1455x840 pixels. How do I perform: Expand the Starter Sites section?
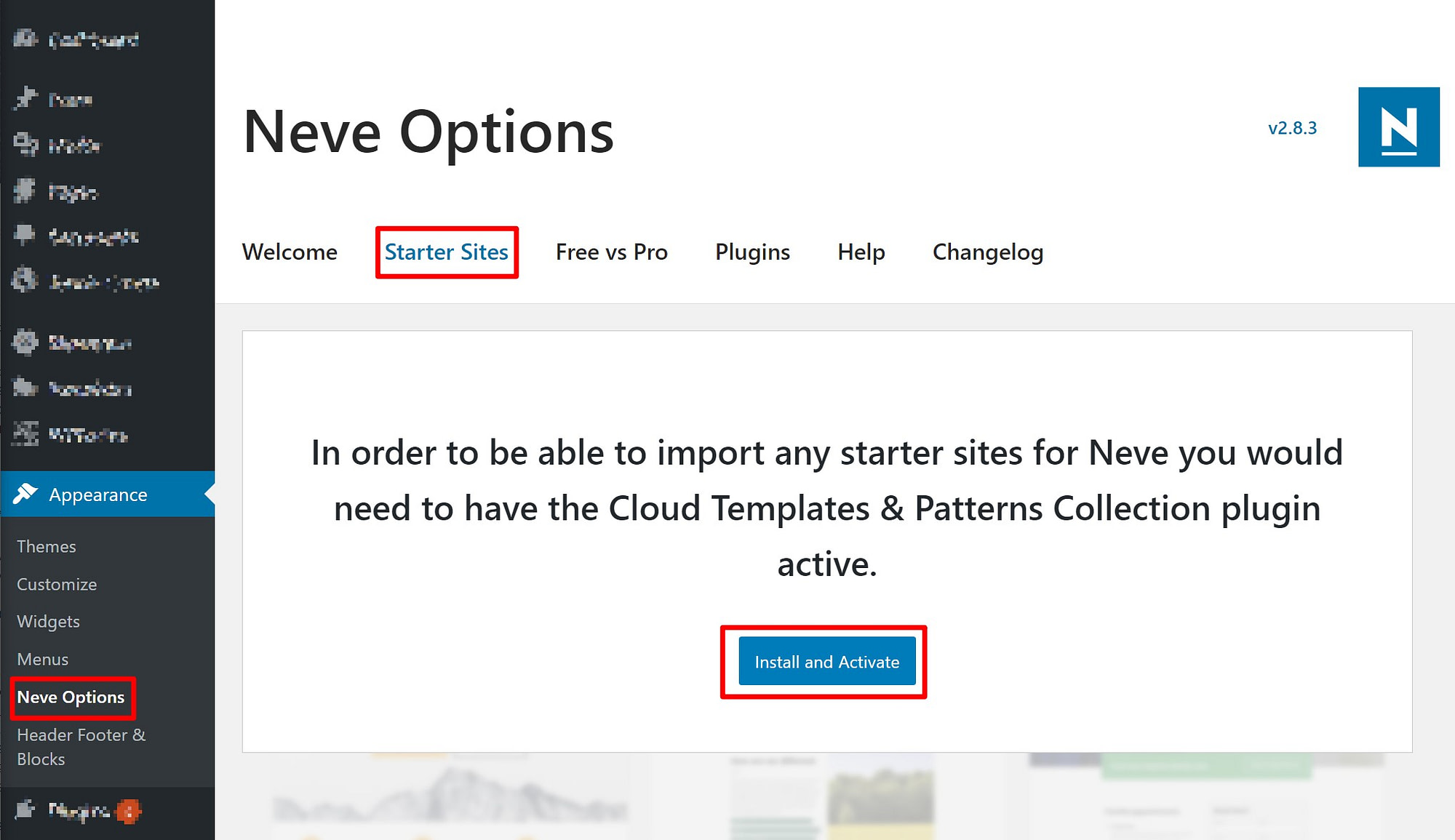coord(447,252)
